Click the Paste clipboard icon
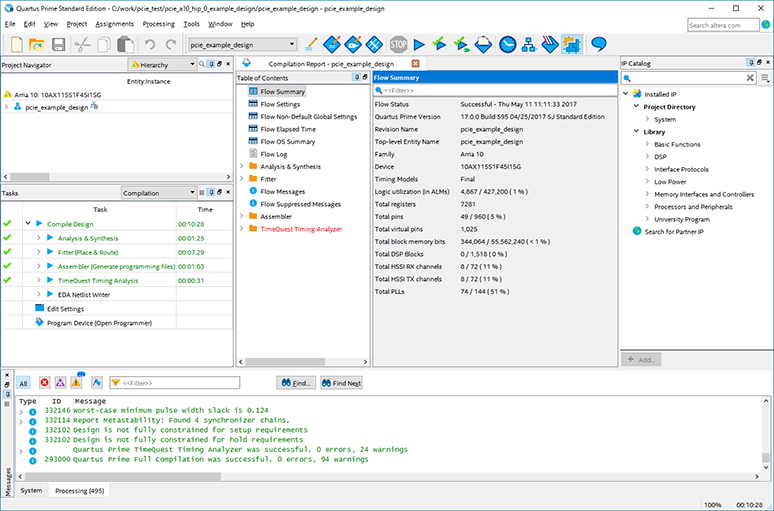This screenshot has height=511, width=774. click(x=125, y=44)
